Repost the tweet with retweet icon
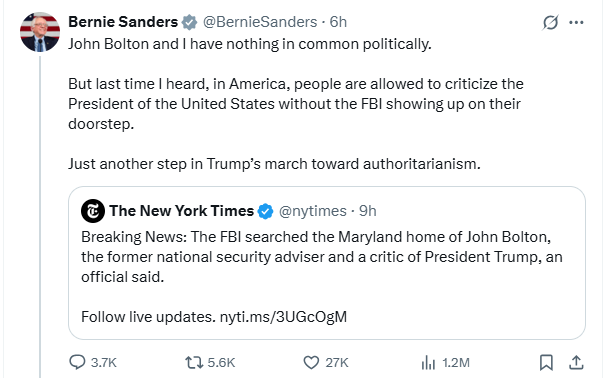603x378 pixels. click(194, 362)
